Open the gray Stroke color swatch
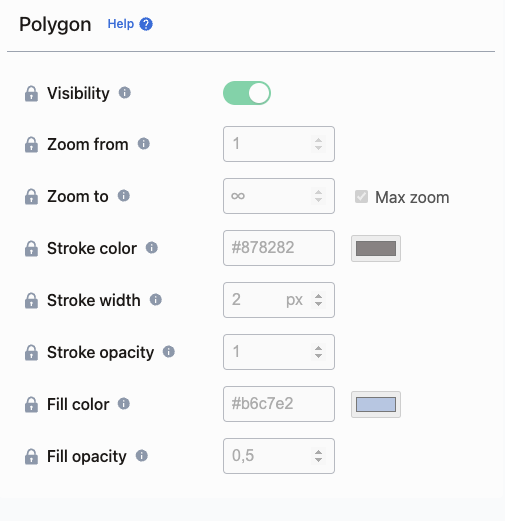 coord(376,249)
